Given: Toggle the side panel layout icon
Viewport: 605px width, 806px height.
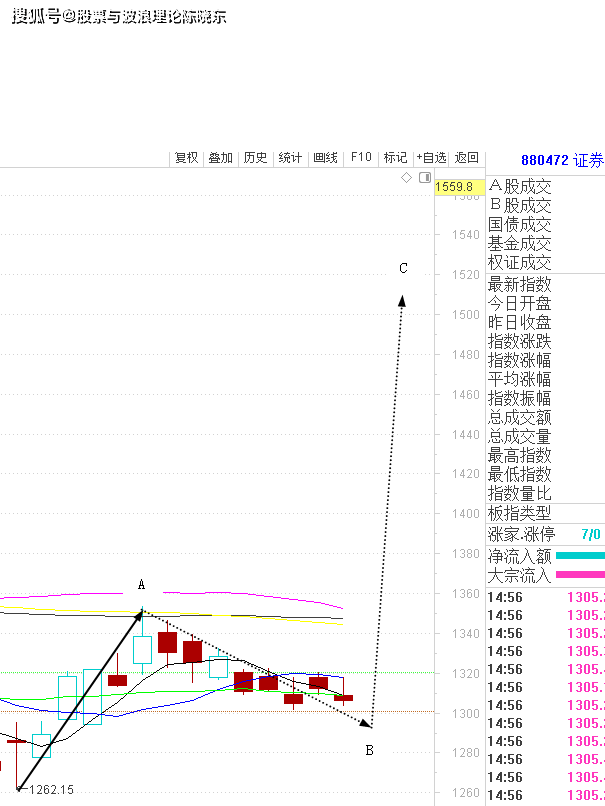Looking at the screenshot, I should coord(425,178).
